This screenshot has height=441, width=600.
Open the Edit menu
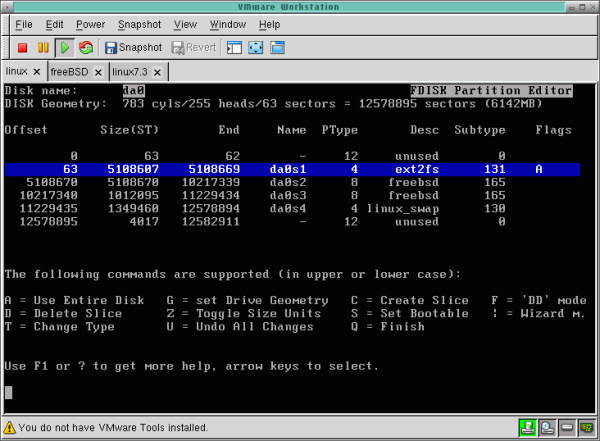(x=54, y=24)
